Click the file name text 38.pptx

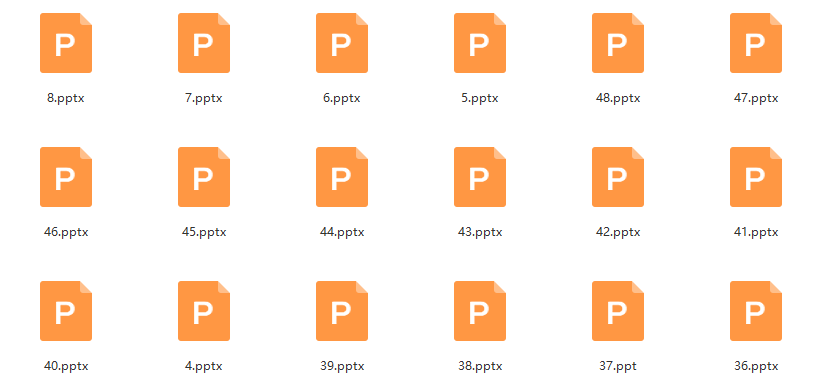[x=480, y=366]
